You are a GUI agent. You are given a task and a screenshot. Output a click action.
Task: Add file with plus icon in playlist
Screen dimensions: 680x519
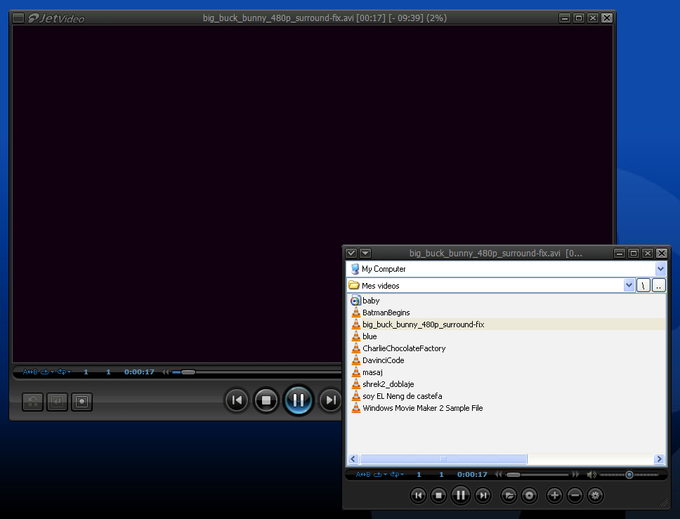tap(555, 495)
